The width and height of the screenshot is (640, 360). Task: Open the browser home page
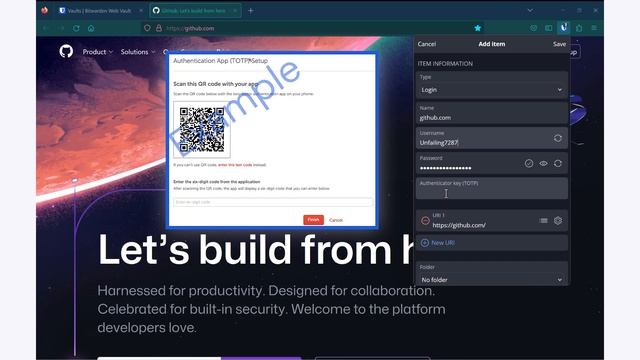91,28
